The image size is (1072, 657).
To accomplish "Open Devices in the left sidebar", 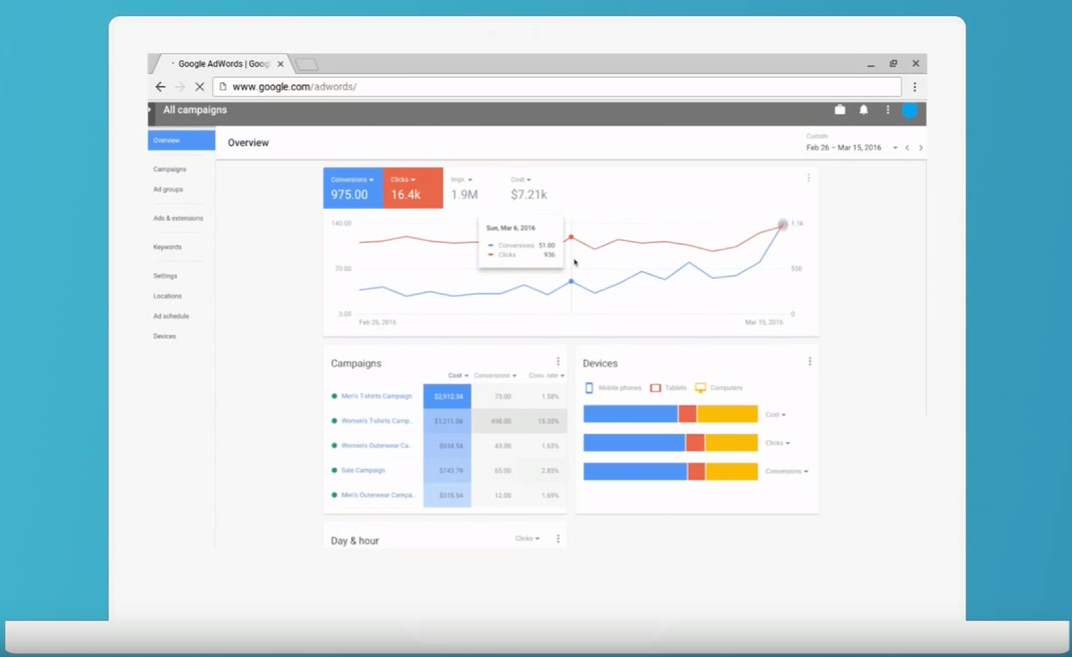I will pos(164,336).
